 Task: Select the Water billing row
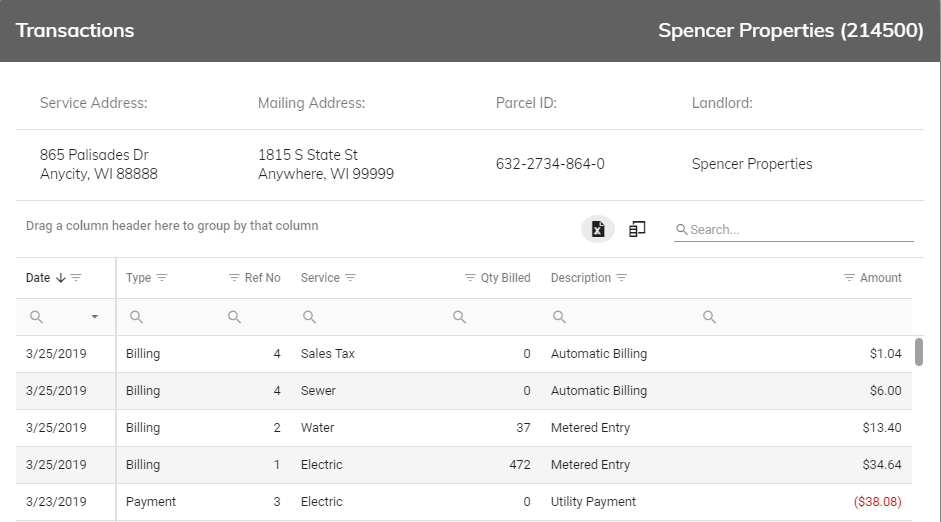coord(464,428)
